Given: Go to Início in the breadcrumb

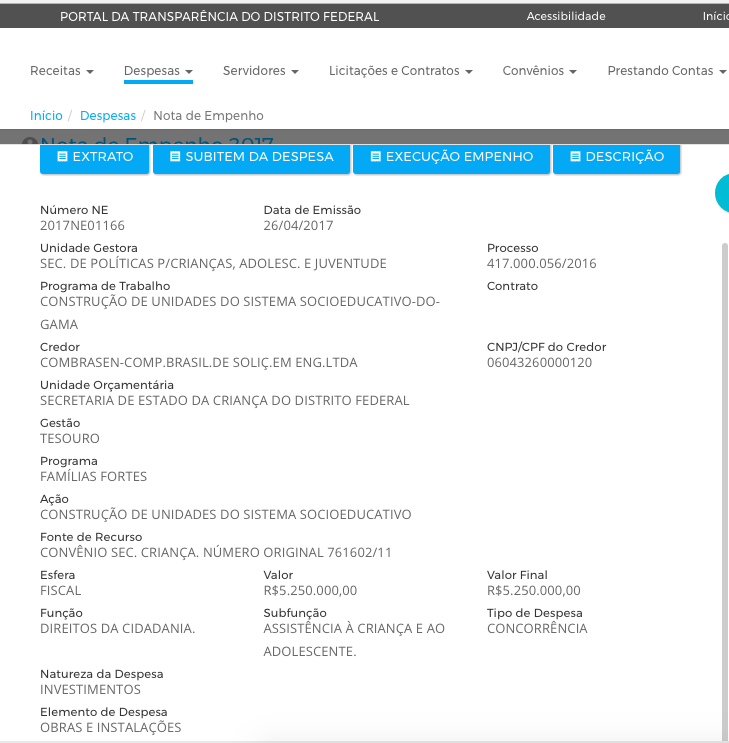Looking at the screenshot, I should [46, 116].
